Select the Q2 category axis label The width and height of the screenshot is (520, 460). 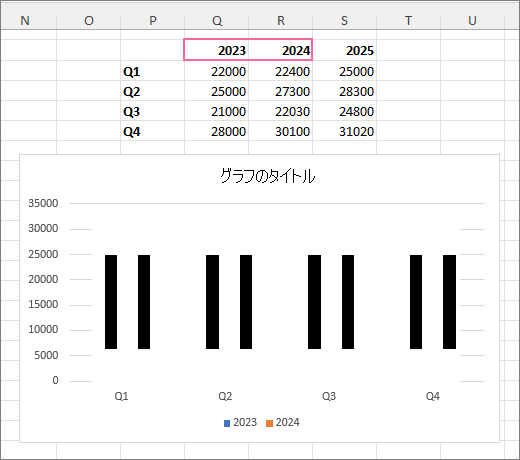click(225, 396)
